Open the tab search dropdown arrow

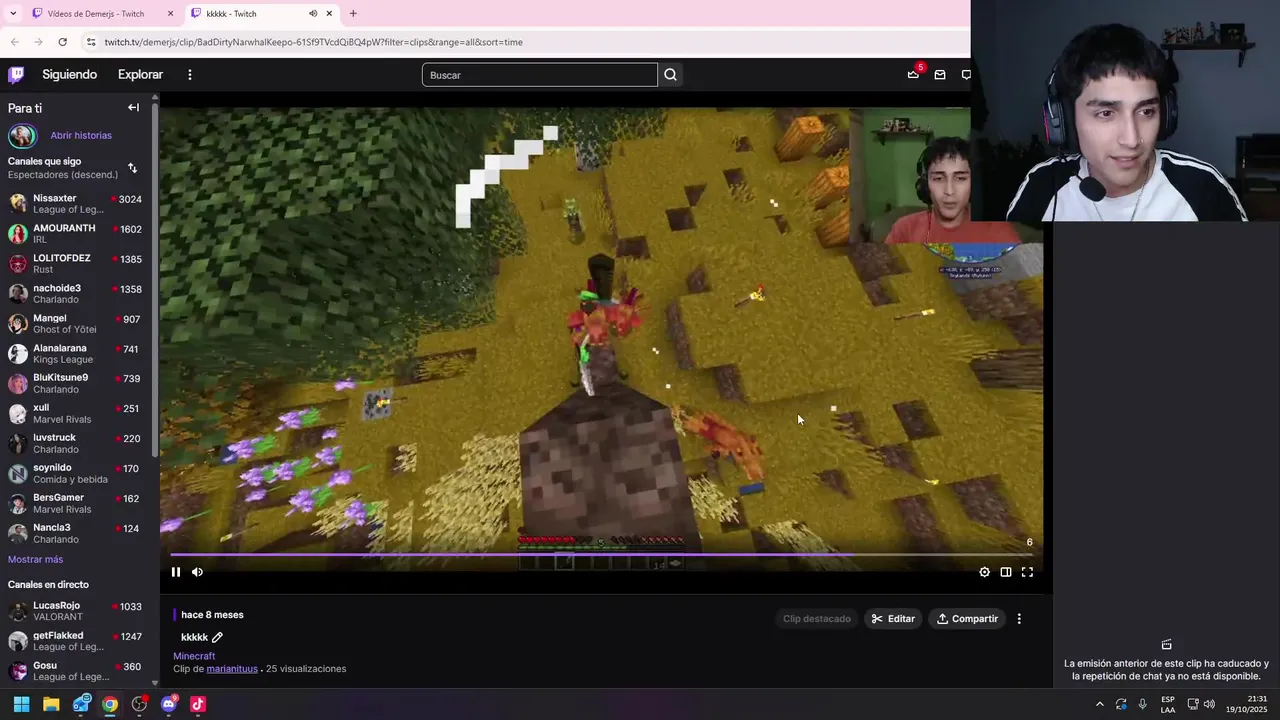coord(13,14)
